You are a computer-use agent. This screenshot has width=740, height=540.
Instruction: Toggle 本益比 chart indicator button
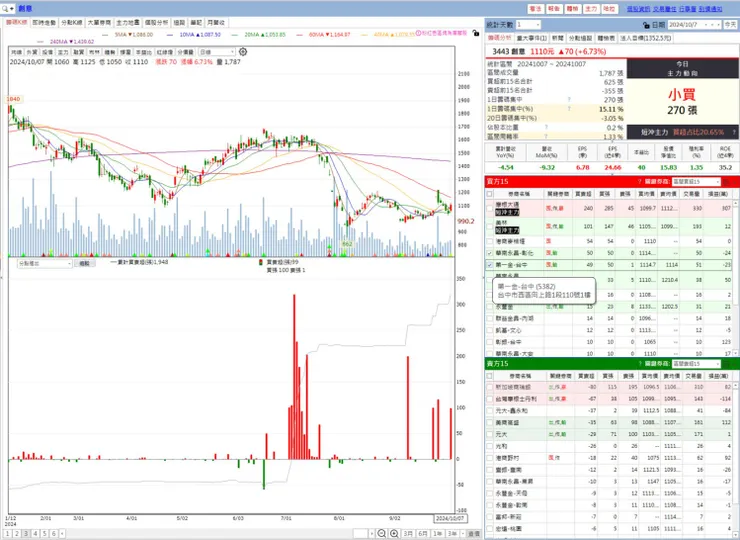144,52
